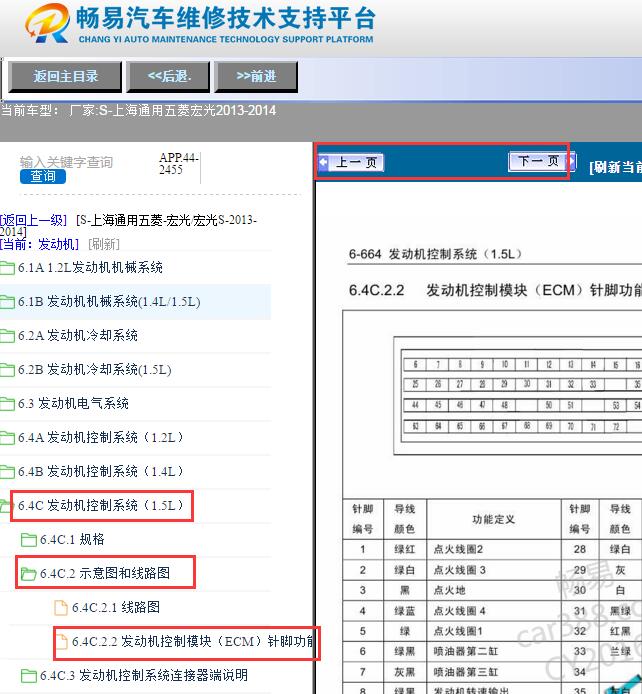Click wire color cell 绿红 in row 1
Screen dimensions: 642x694
(405, 549)
